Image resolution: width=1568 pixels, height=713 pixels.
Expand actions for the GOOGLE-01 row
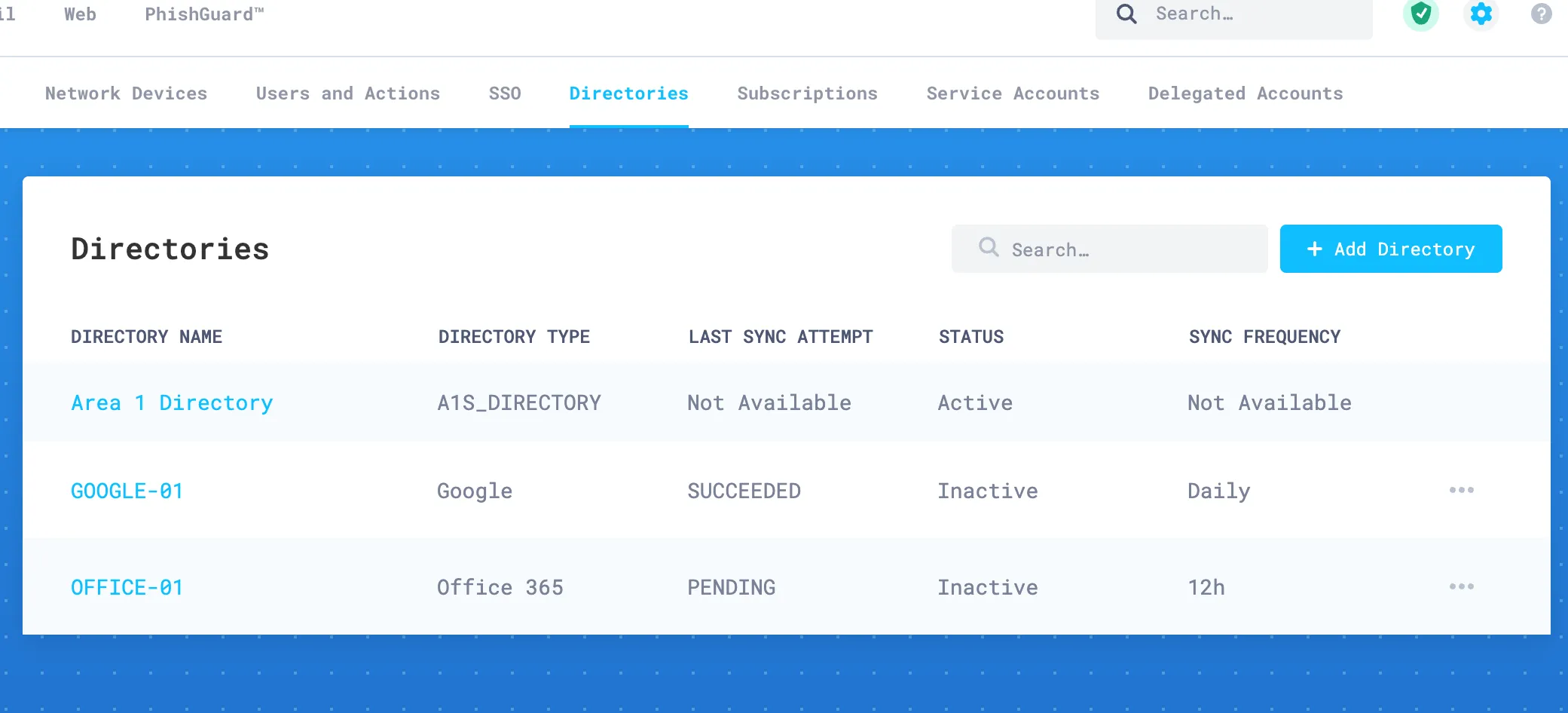pos(1462,490)
